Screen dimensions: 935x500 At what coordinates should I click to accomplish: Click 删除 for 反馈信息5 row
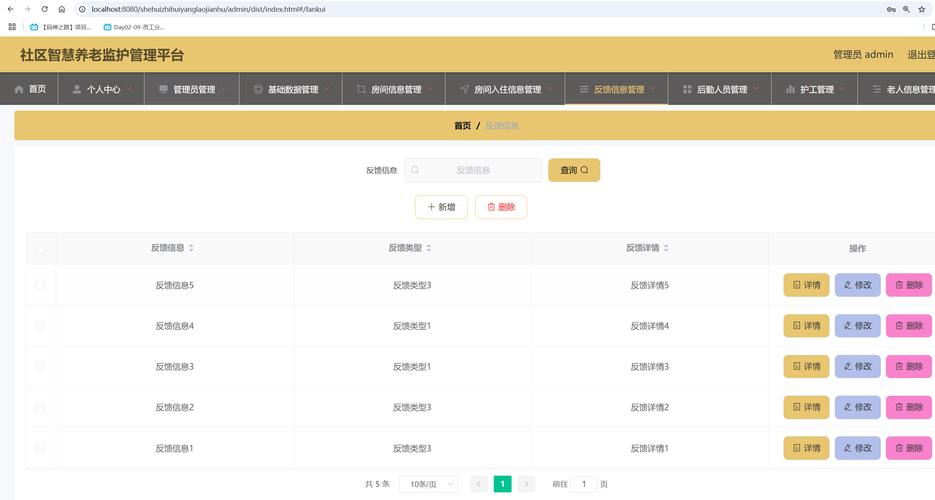click(909, 285)
